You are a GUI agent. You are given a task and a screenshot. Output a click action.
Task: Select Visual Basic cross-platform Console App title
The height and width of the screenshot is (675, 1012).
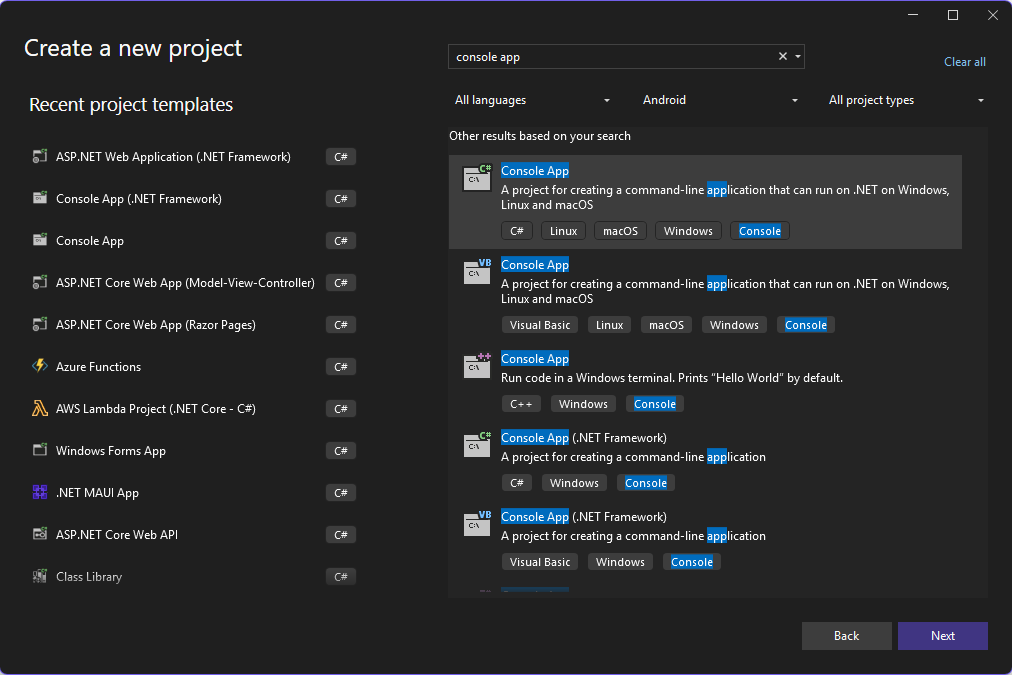(x=535, y=265)
